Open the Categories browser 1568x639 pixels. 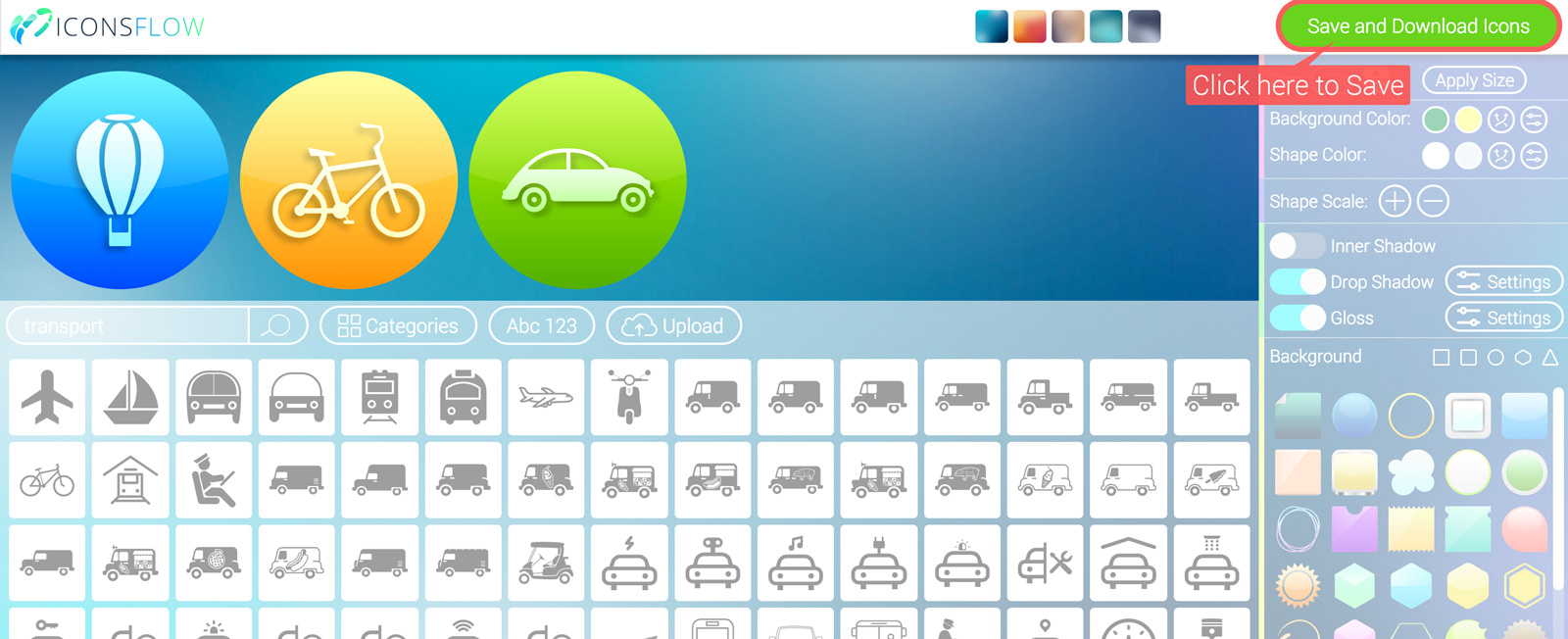click(398, 325)
